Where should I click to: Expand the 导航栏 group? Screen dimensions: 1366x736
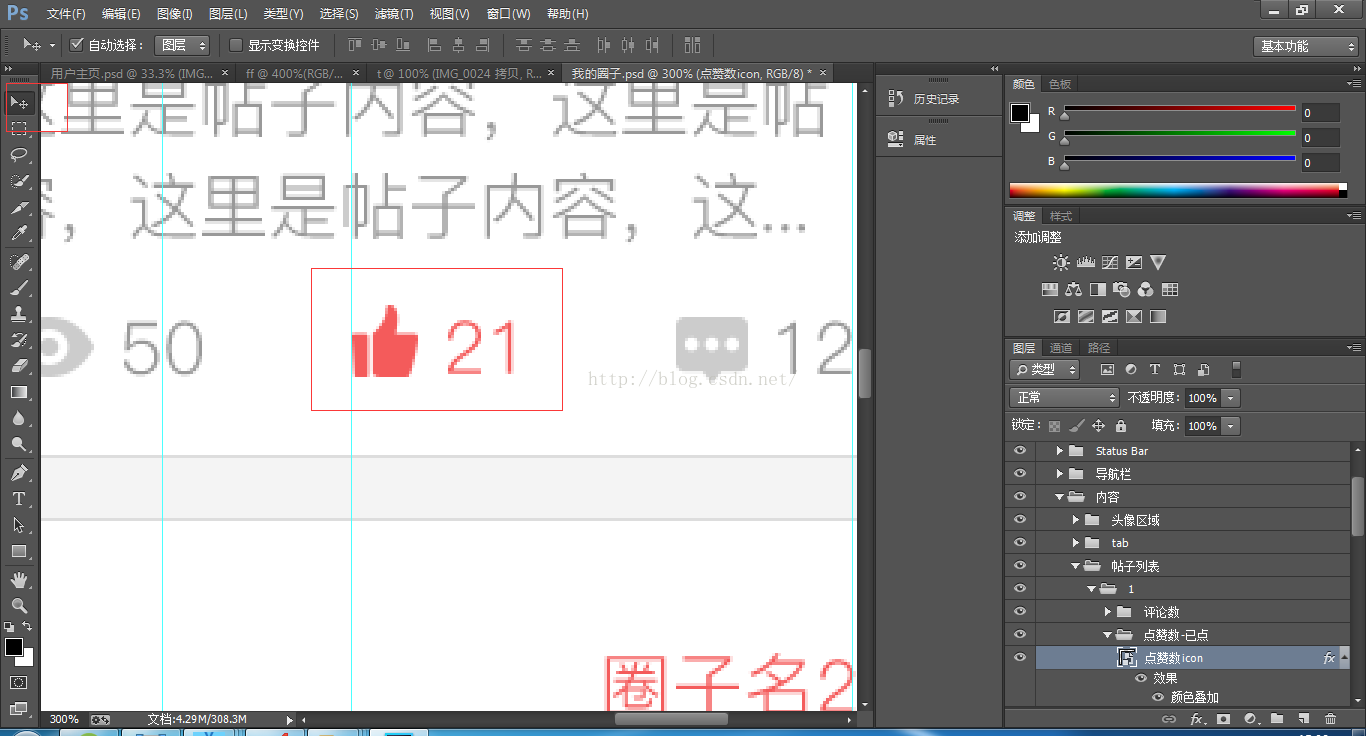1059,474
